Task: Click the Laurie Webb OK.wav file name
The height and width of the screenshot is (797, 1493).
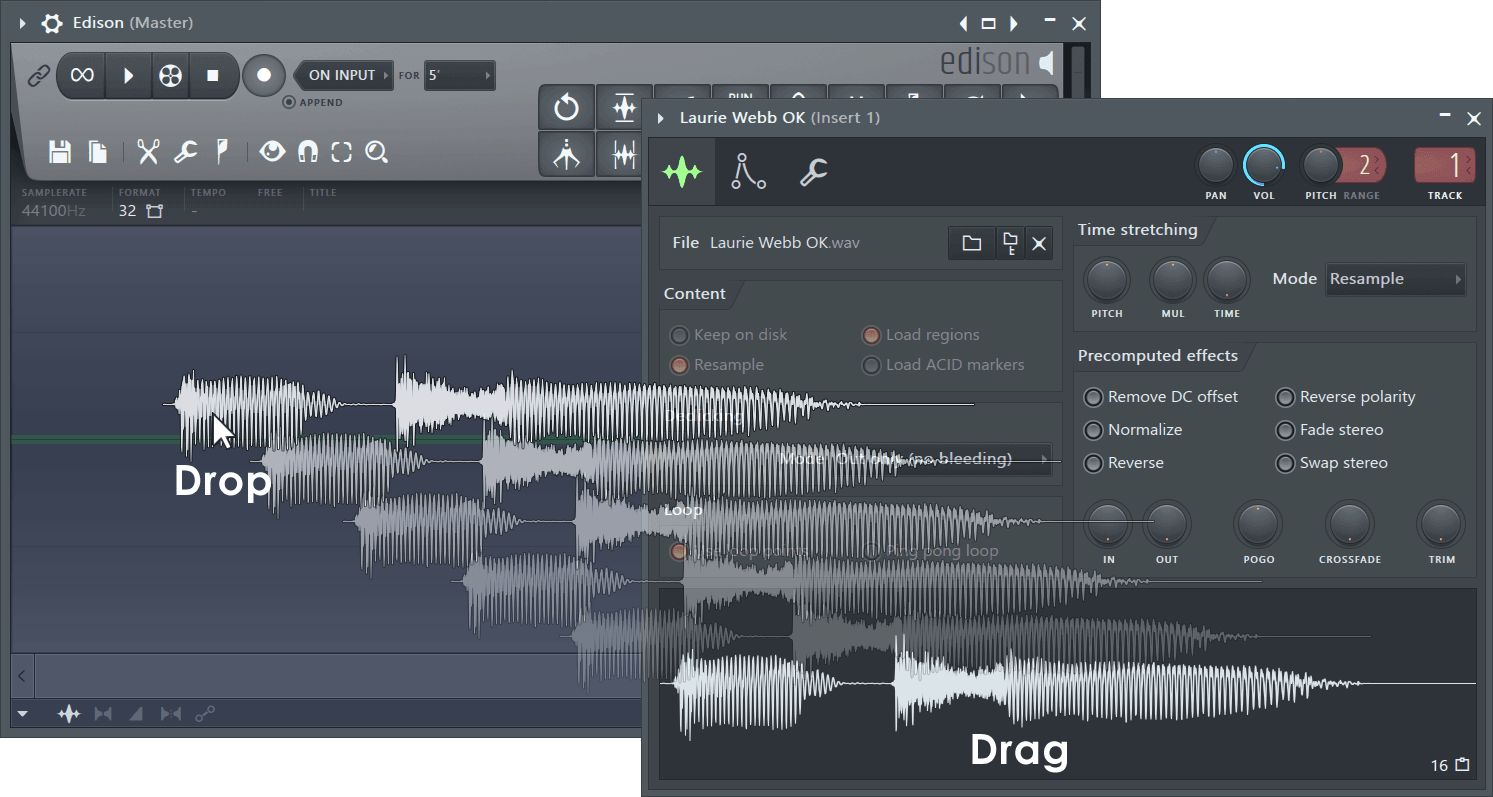Action: (x=785, y=243)
